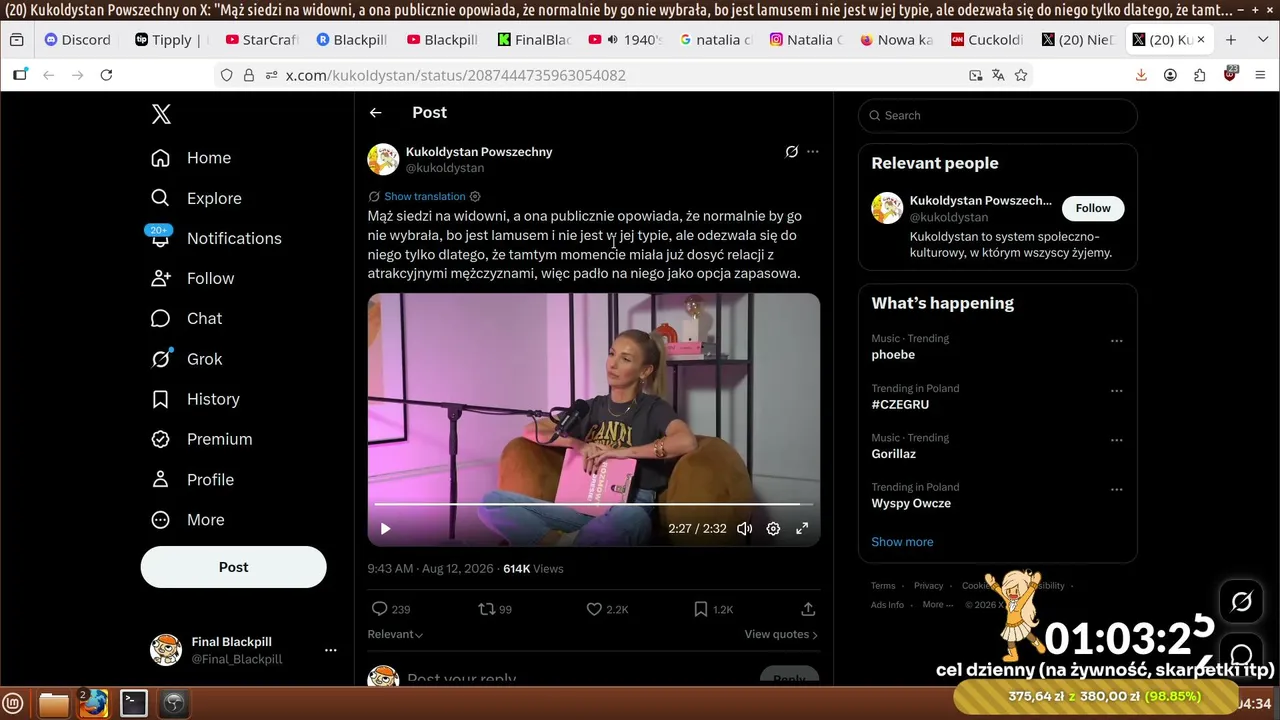Open Premium in the sidebar
This screenshot has width=1280, height=720.
tap(201, 439)
